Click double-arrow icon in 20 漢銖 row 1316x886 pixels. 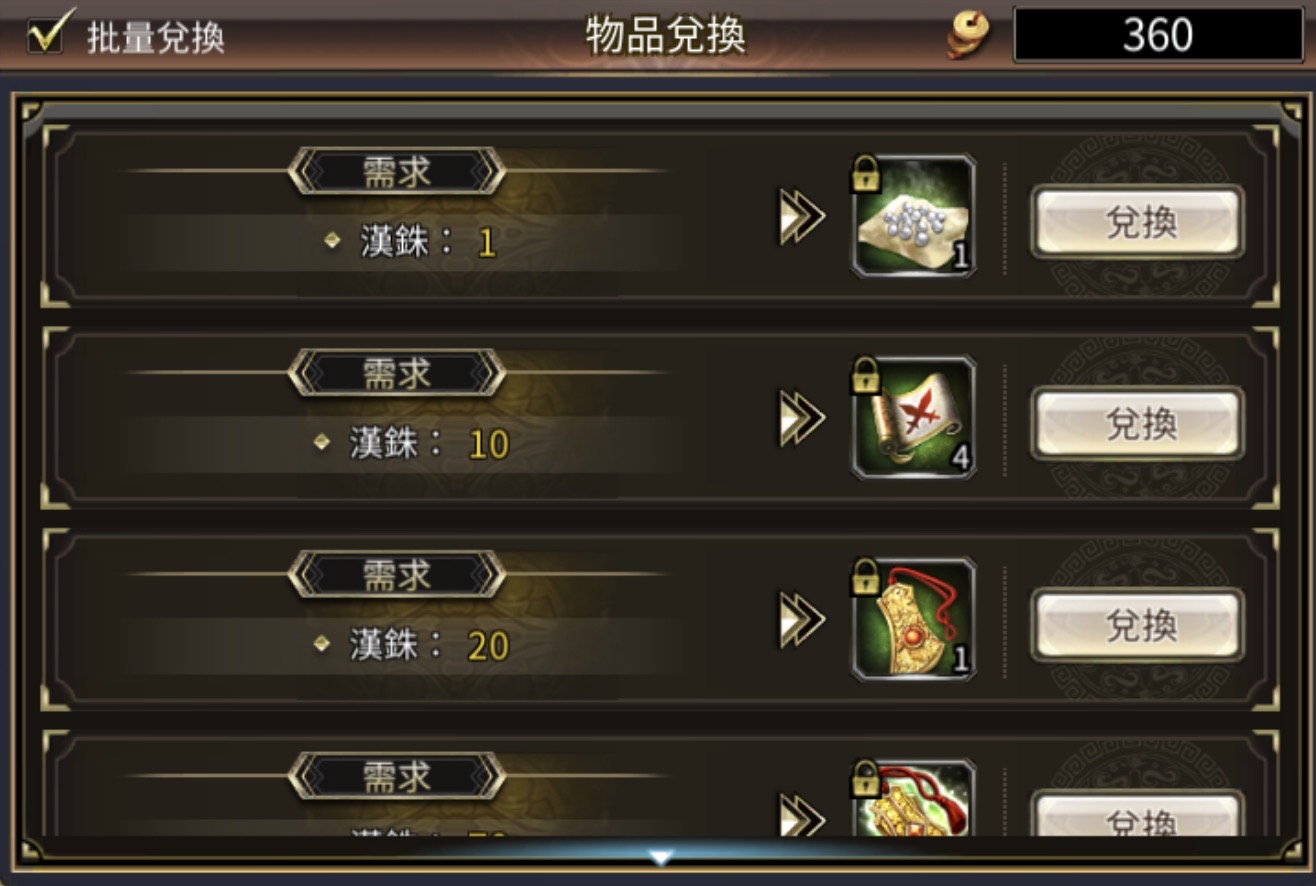[x=802, y=621]
